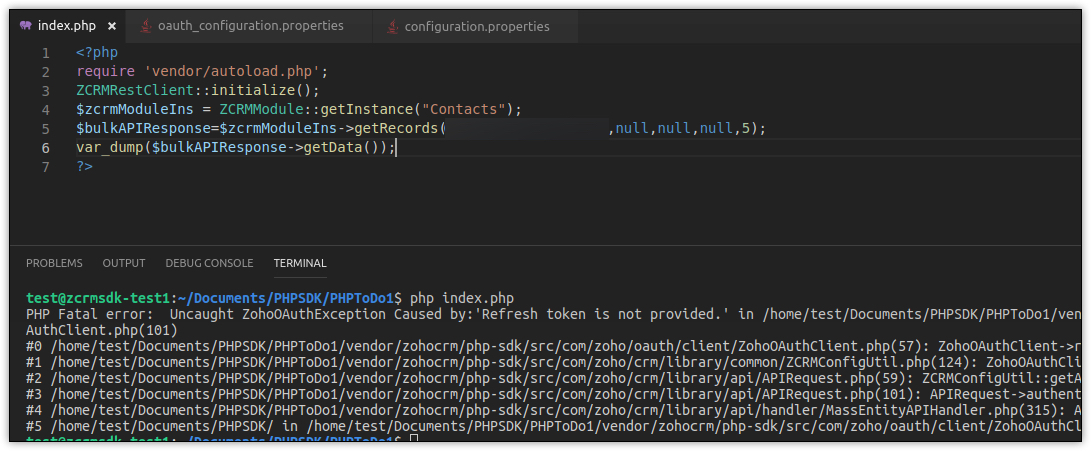Click line number 4 in the gutter

(45, 110)
